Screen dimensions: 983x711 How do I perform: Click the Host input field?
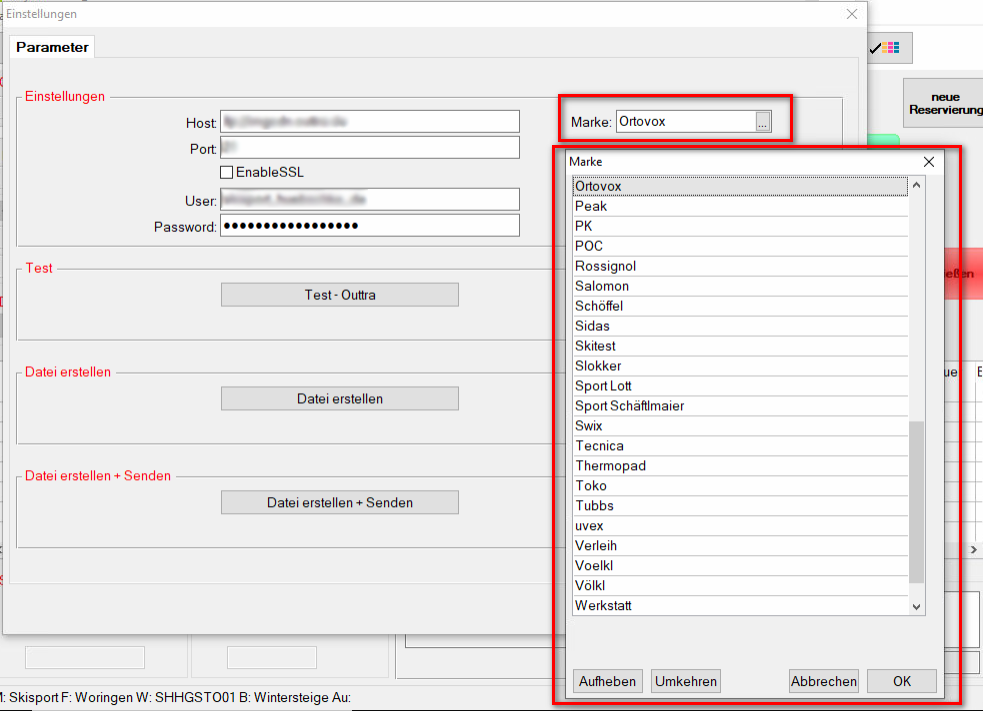[x=370, y=122]
